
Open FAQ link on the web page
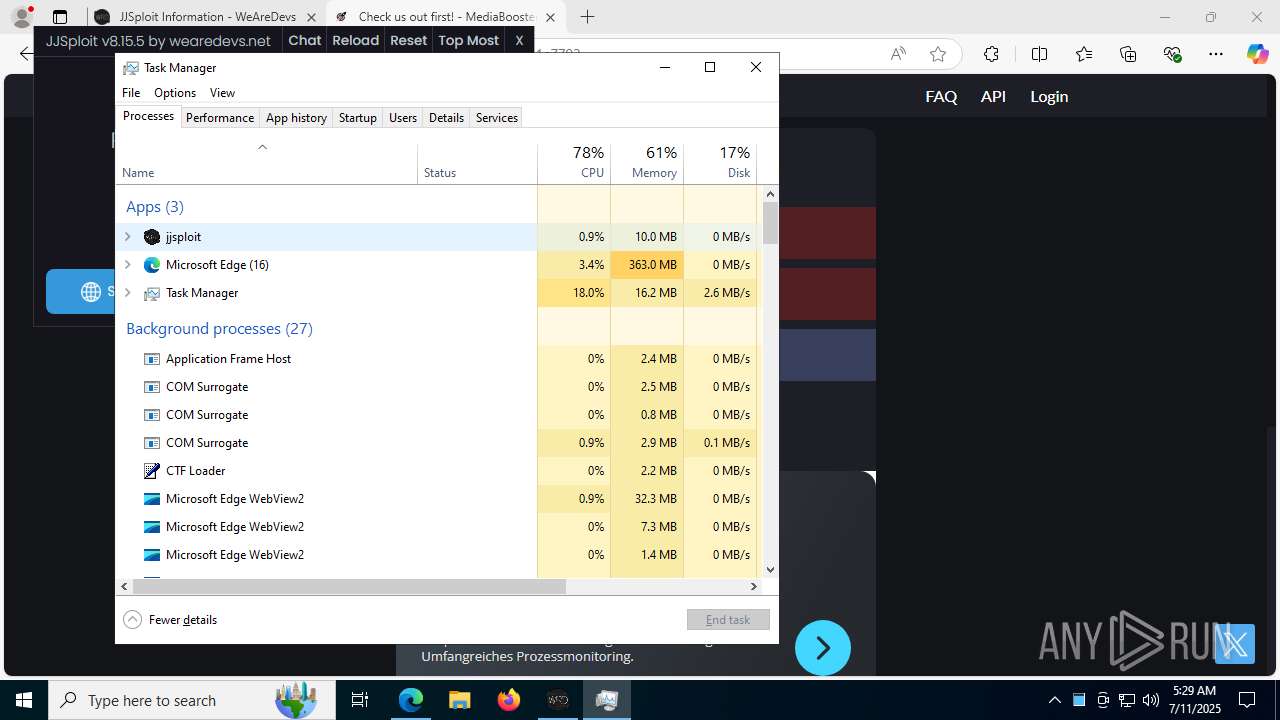941,96
